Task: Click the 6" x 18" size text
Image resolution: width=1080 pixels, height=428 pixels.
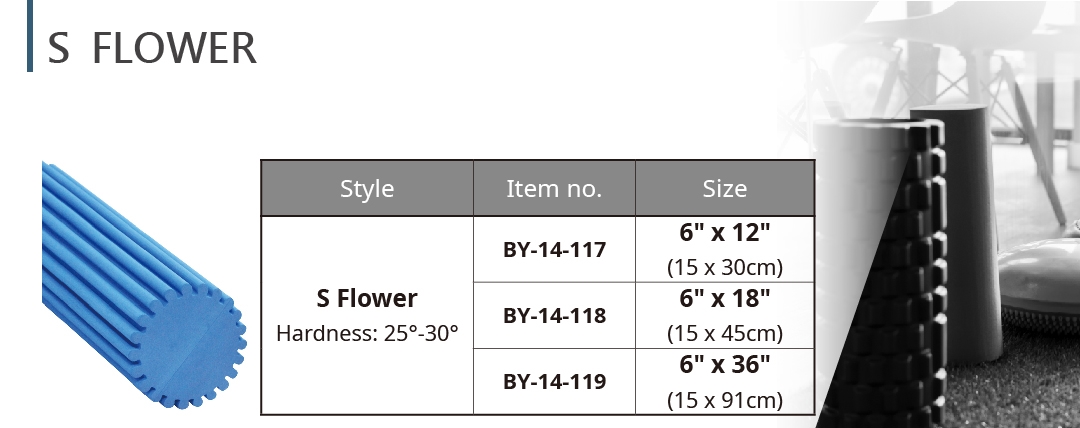Action: tap(725, 298)
